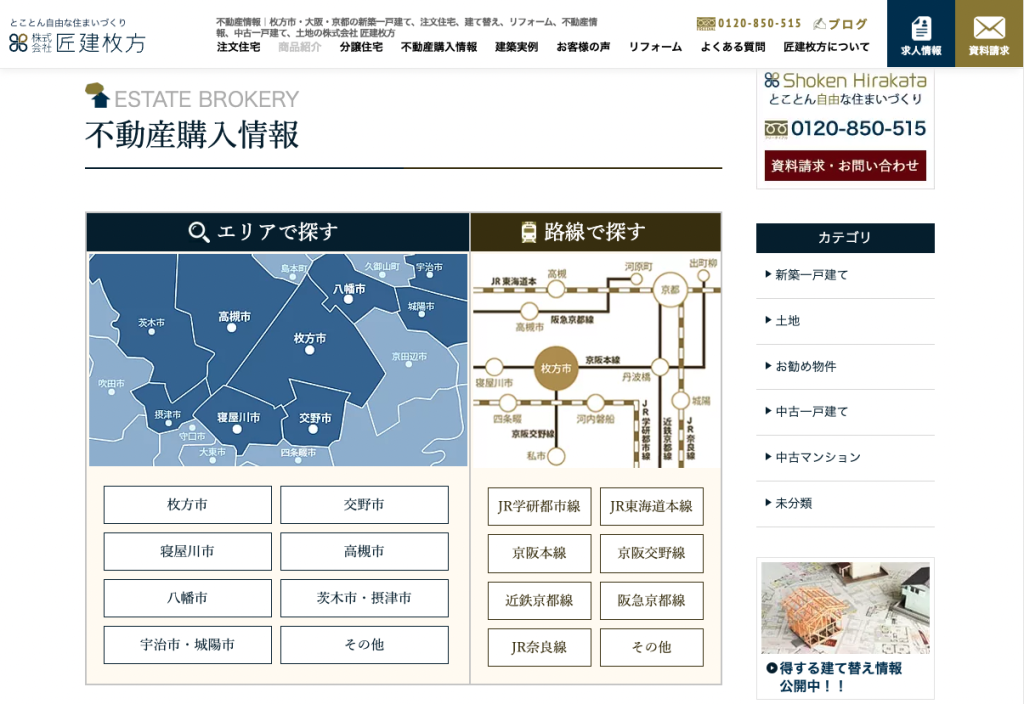This screenshot has width=1024, height=704.
Task: Select the 京阪本線 route button
Action: pos(539,554)
